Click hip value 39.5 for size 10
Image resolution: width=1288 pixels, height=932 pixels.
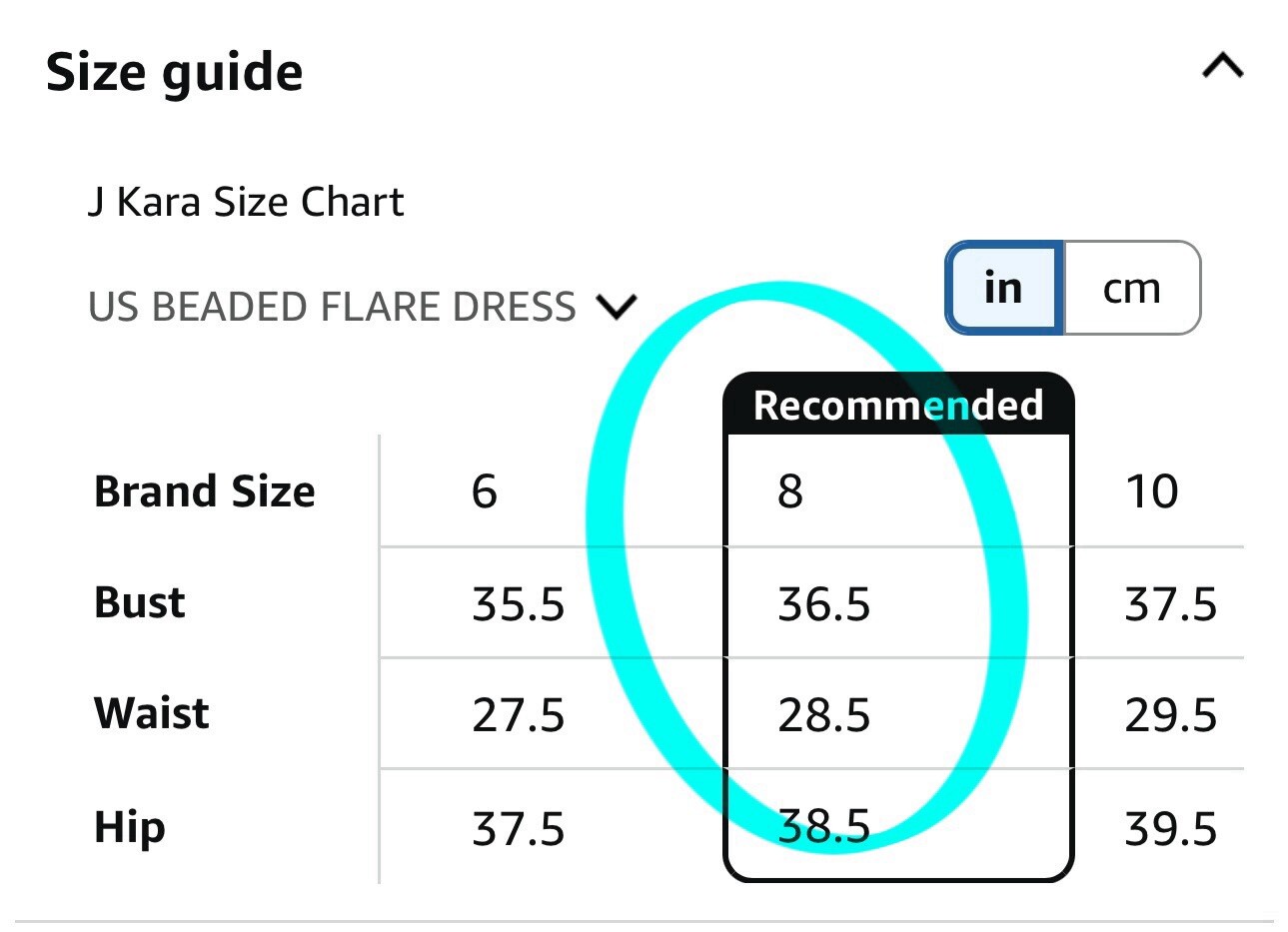(x=1170, y=829)
